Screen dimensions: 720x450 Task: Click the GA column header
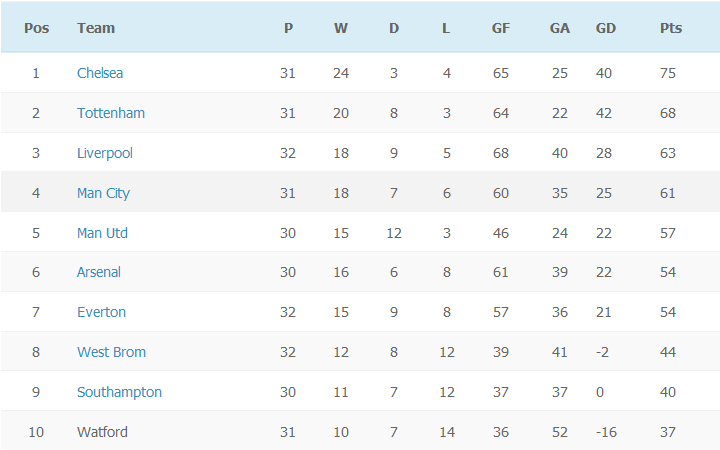(x=560, y=28)
